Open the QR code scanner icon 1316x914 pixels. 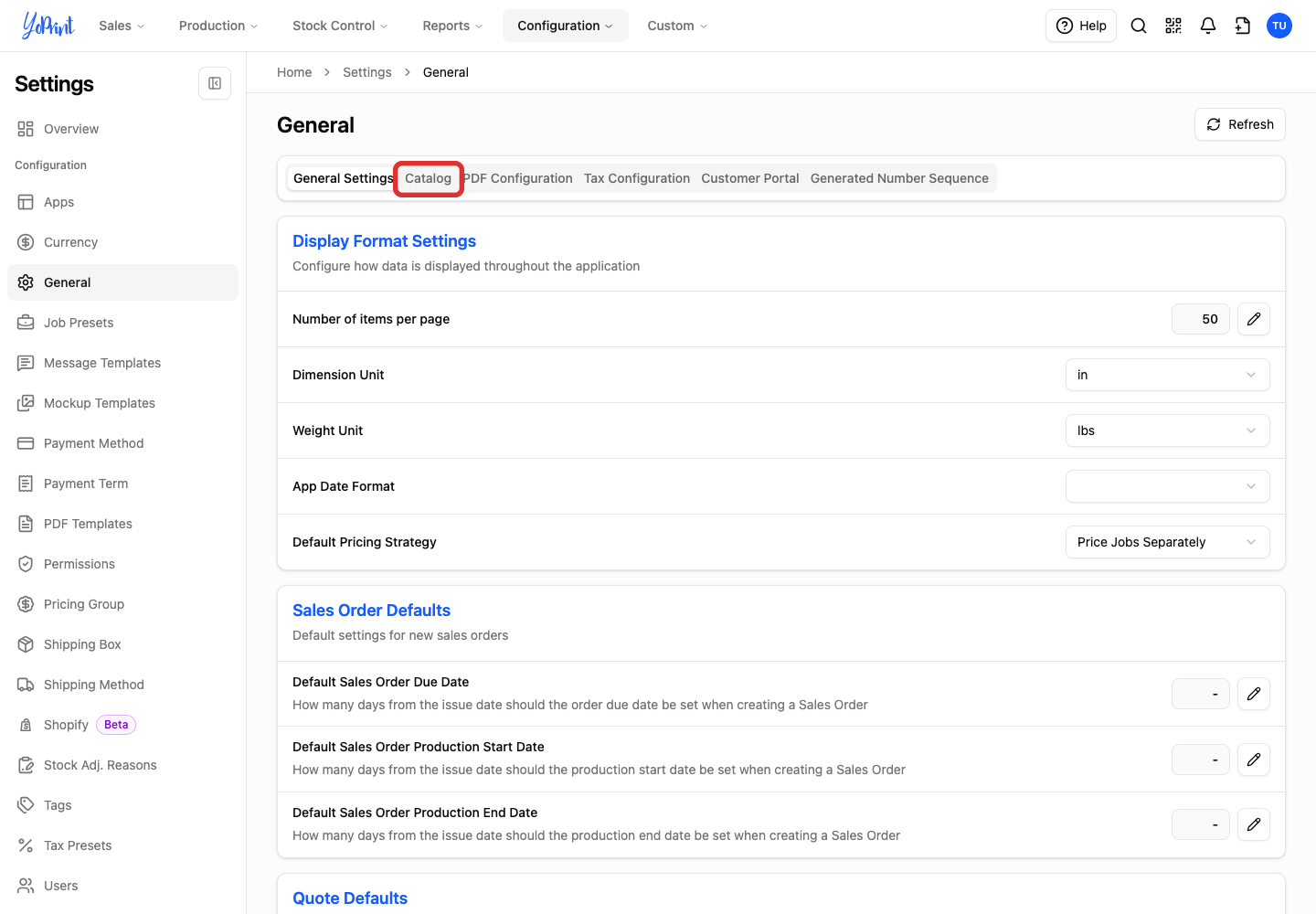pyautogui.click(x=1173, y=26)
